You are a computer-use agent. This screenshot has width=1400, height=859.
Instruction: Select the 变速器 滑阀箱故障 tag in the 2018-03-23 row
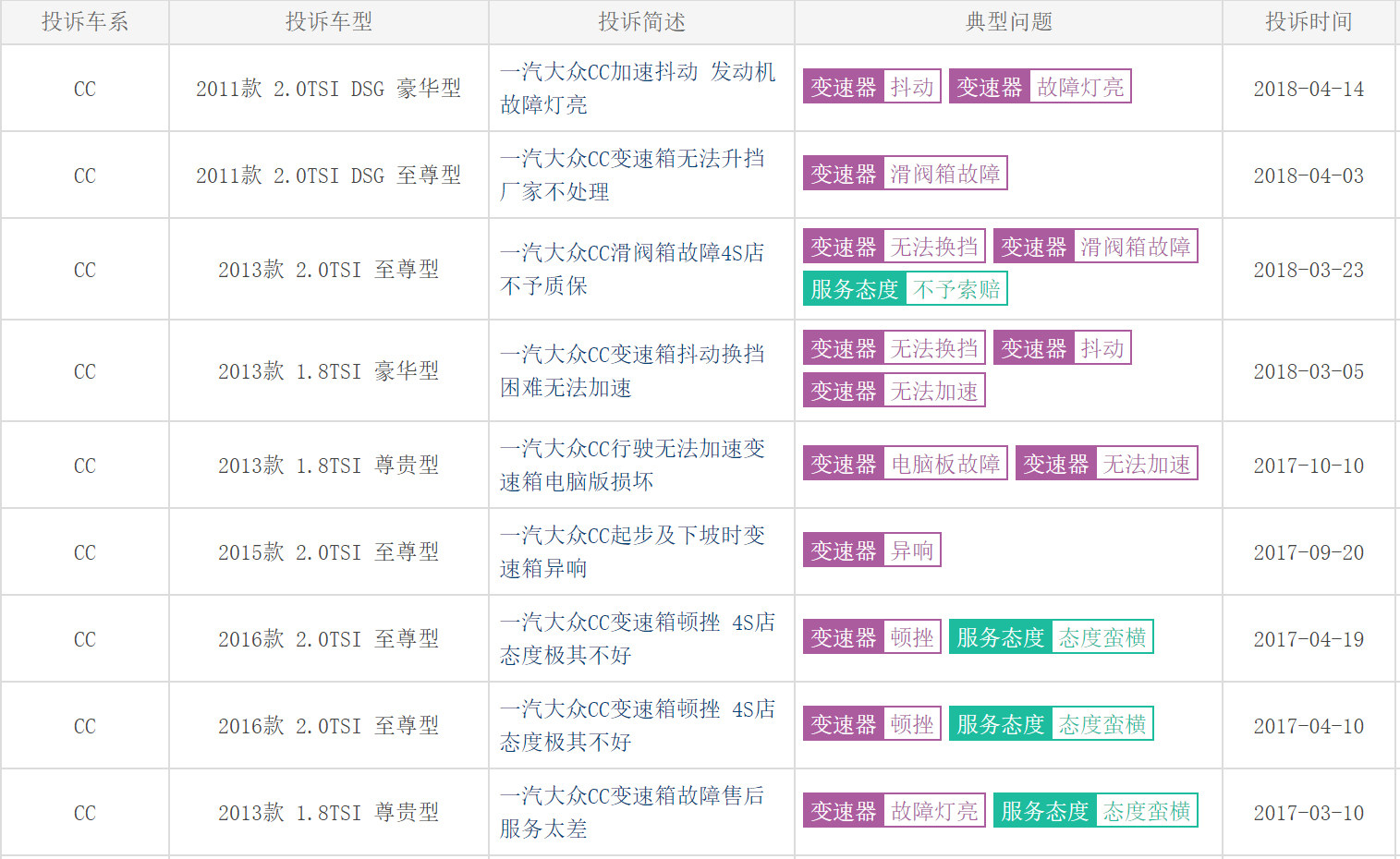pyautogui.click(x=1096, y=247)
